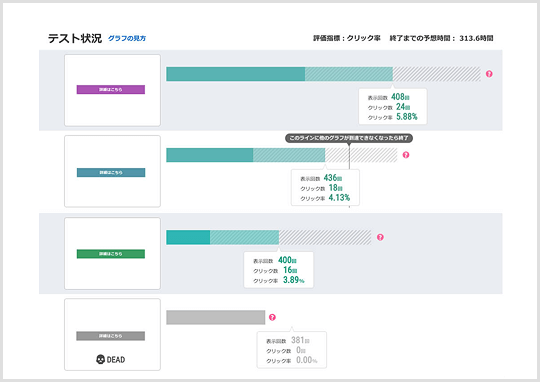
Task: Click the solid teal segment of top bar
Action: [x=236, y=74]
